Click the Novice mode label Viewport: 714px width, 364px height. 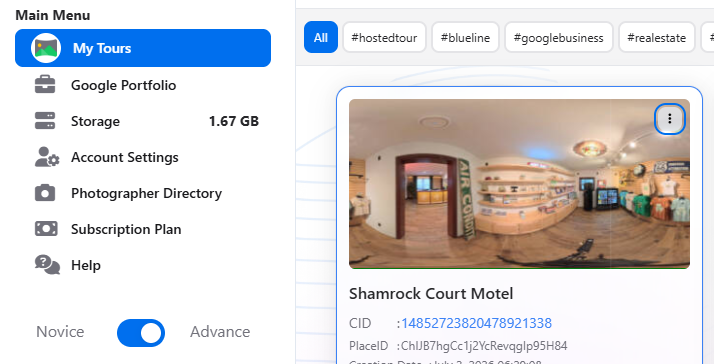(60, 332)
